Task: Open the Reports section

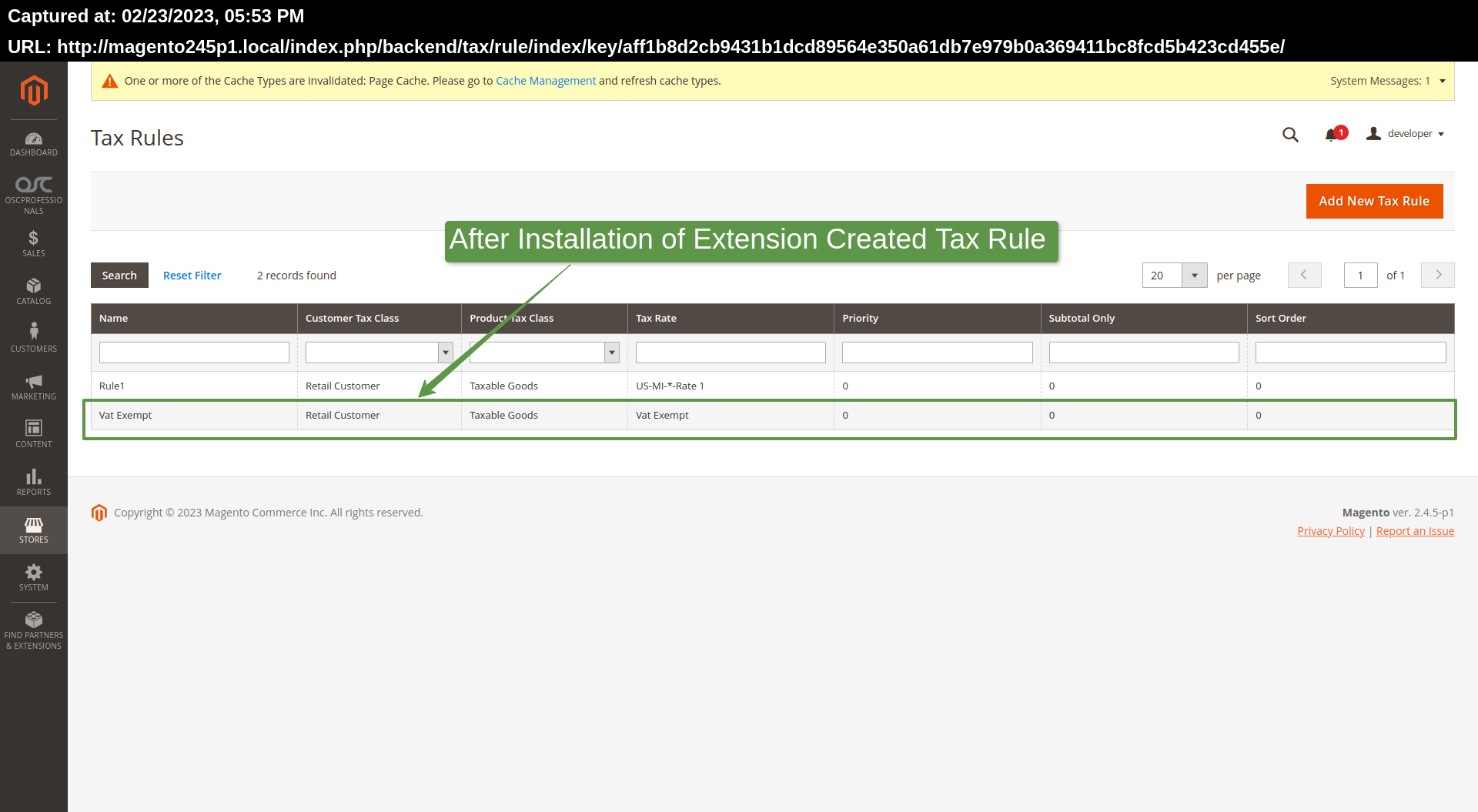Action: pos(34,482)
